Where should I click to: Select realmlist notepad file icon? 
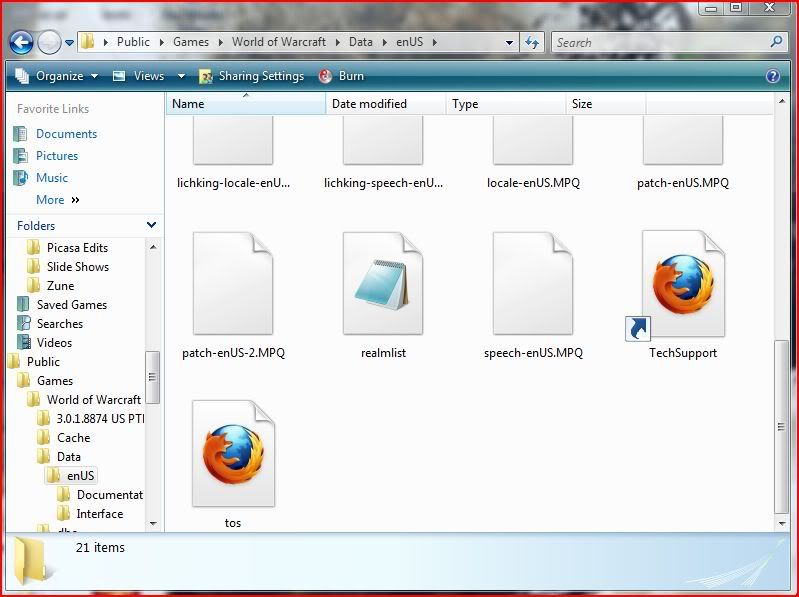click(x=383, y=283)
